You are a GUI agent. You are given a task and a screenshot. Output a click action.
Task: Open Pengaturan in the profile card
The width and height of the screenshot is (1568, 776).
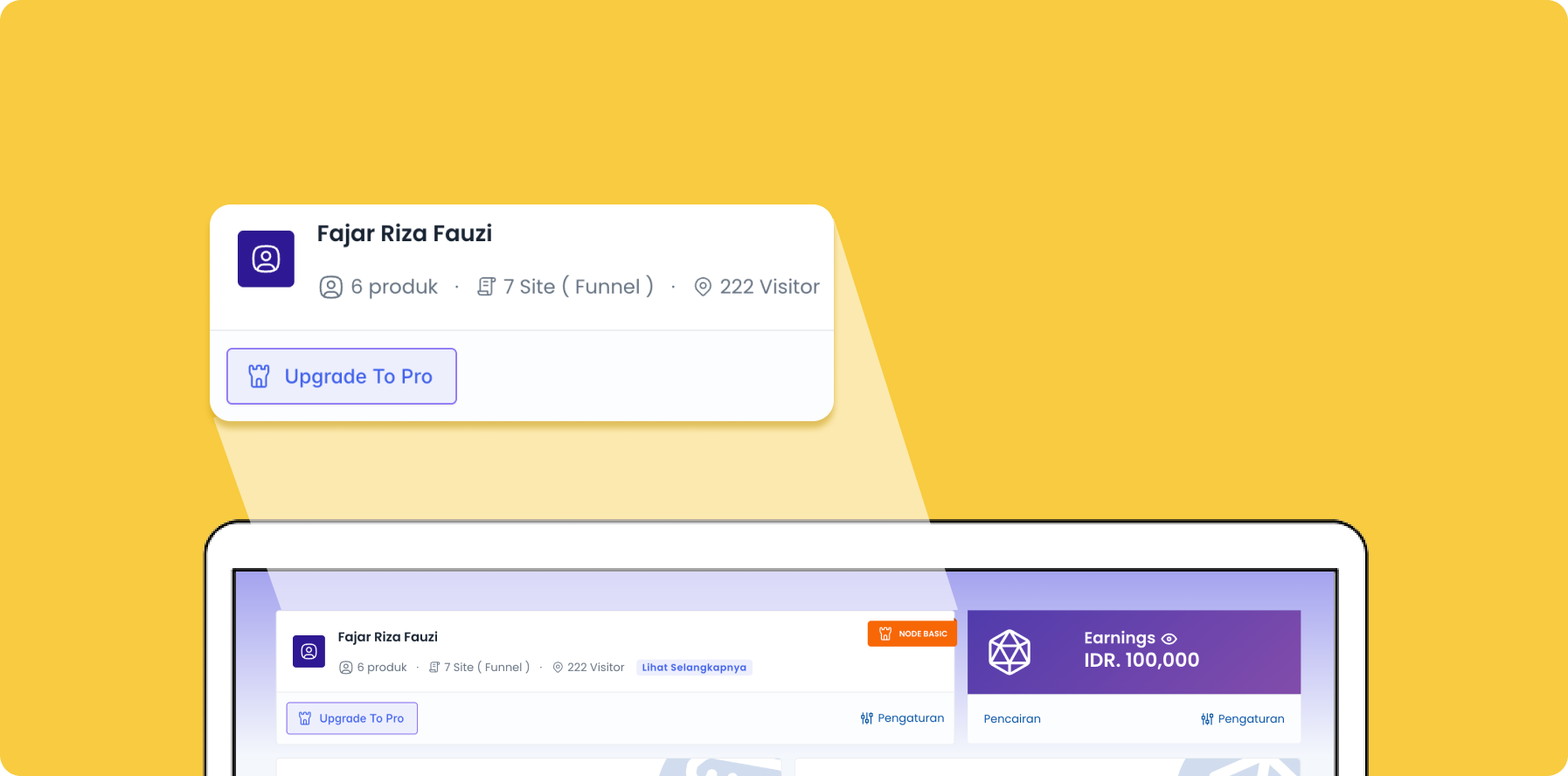point(902,718)
